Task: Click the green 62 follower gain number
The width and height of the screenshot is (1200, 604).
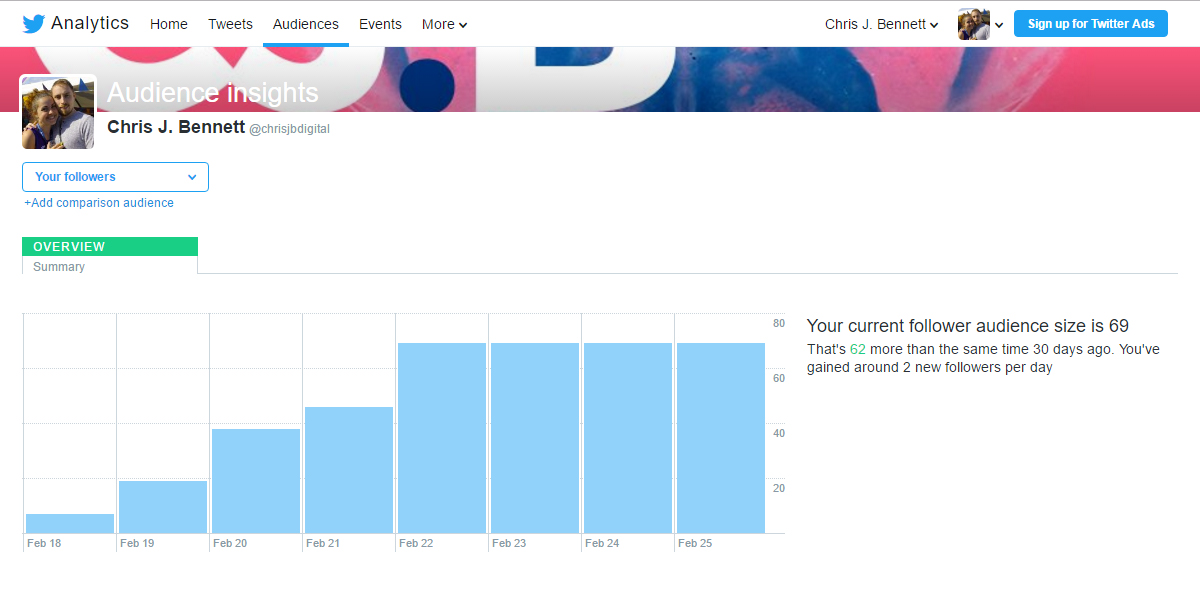Action: [x=858, y=350]
